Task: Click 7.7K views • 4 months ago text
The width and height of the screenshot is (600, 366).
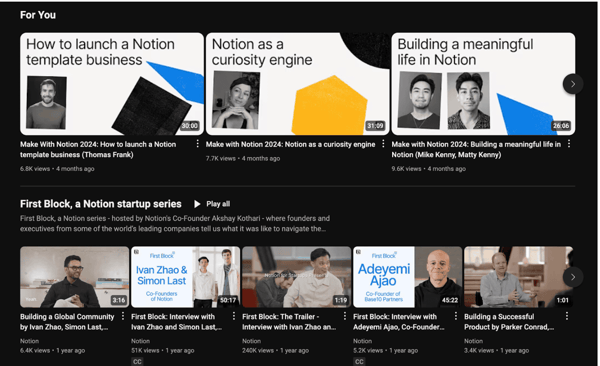Action: (243, 158)
